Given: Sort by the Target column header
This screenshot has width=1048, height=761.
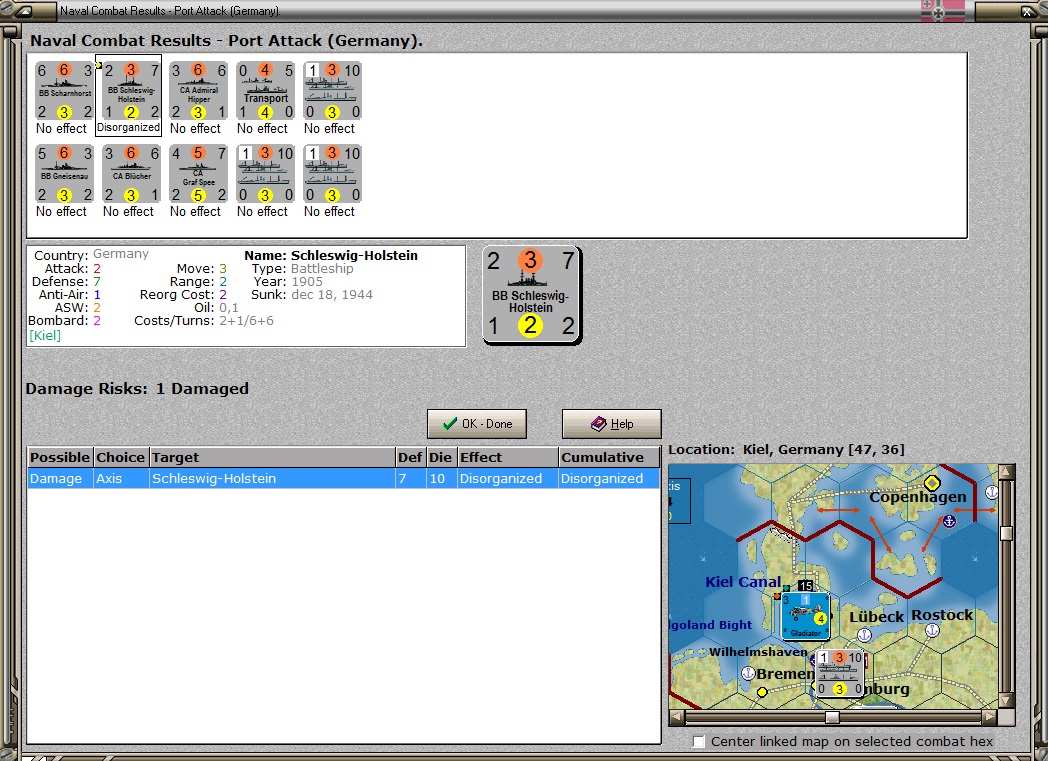Looking at the screenshot, I should (x=272, y=457).
